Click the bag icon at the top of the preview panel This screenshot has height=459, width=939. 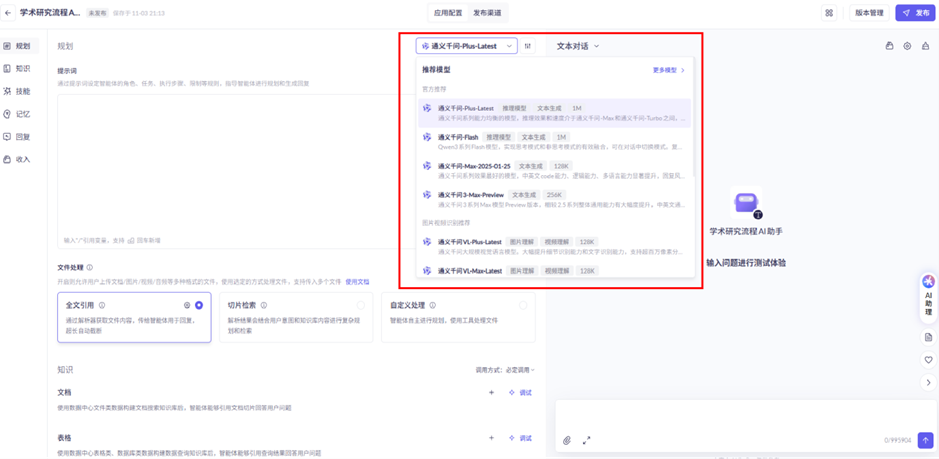click(x=889, y=46)
